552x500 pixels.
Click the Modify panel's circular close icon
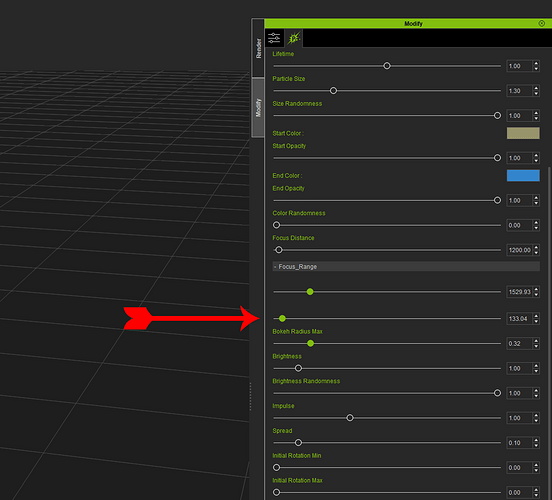(x=542, y=23)
